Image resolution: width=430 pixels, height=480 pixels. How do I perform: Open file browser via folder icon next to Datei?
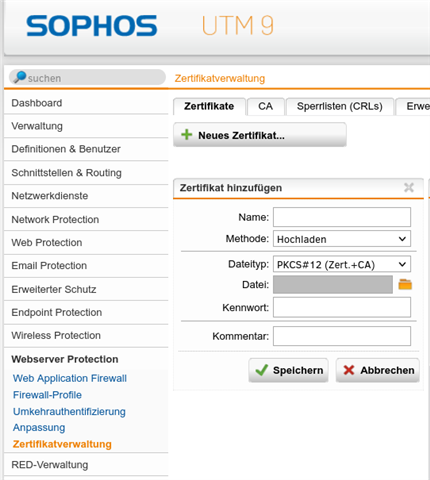405,284
